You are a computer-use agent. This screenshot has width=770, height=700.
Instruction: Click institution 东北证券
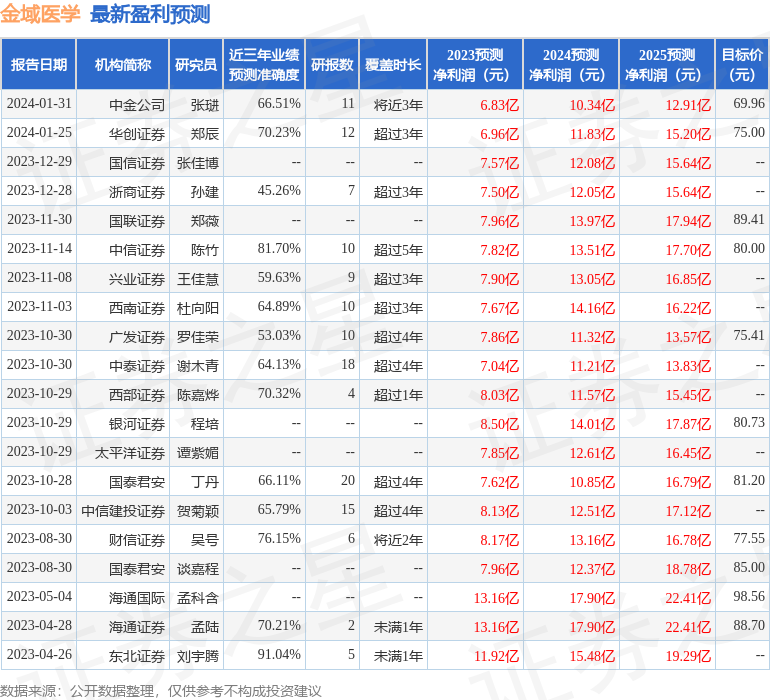137,655
